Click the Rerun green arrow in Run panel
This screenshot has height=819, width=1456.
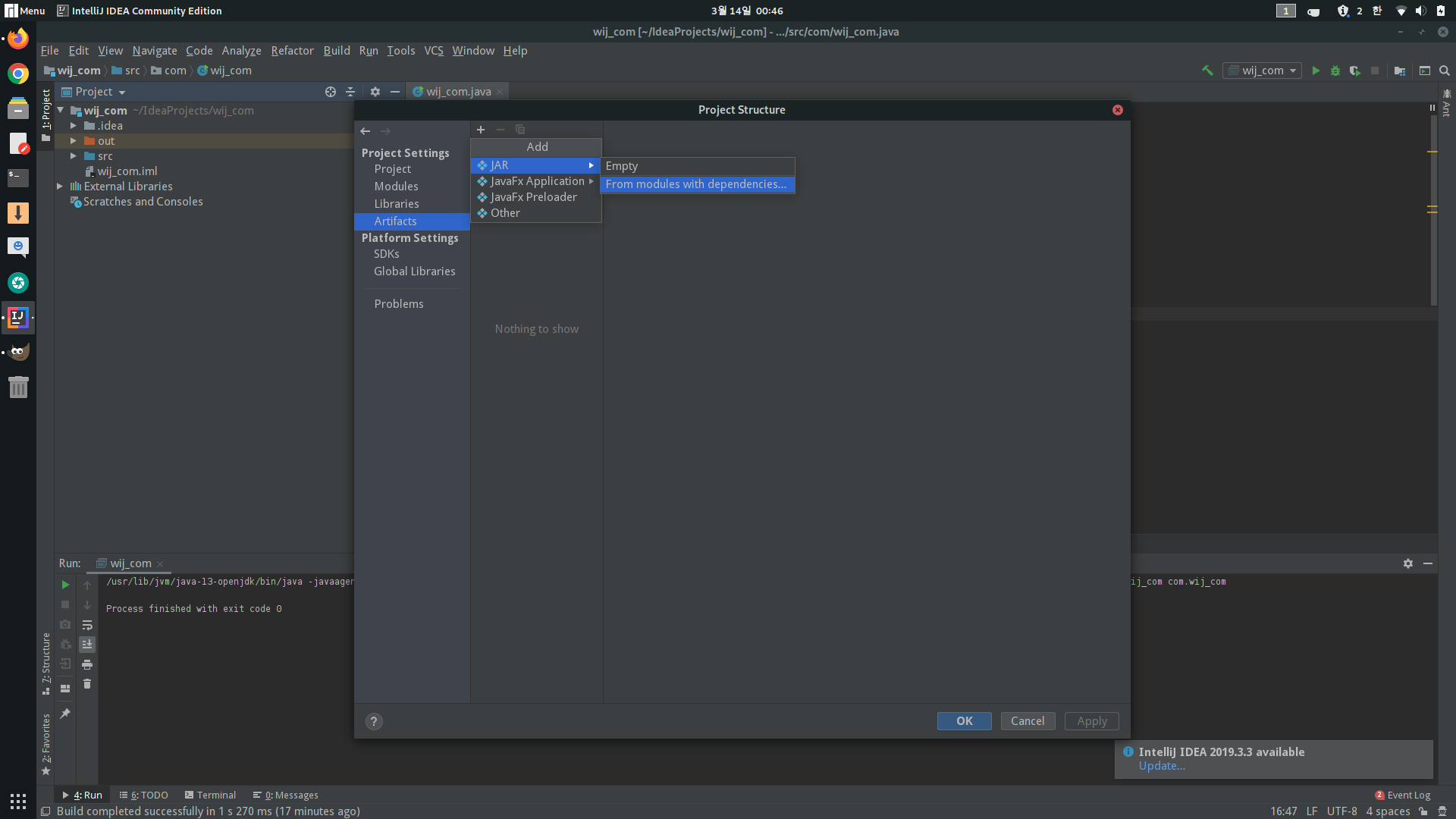tap(65, 585)
